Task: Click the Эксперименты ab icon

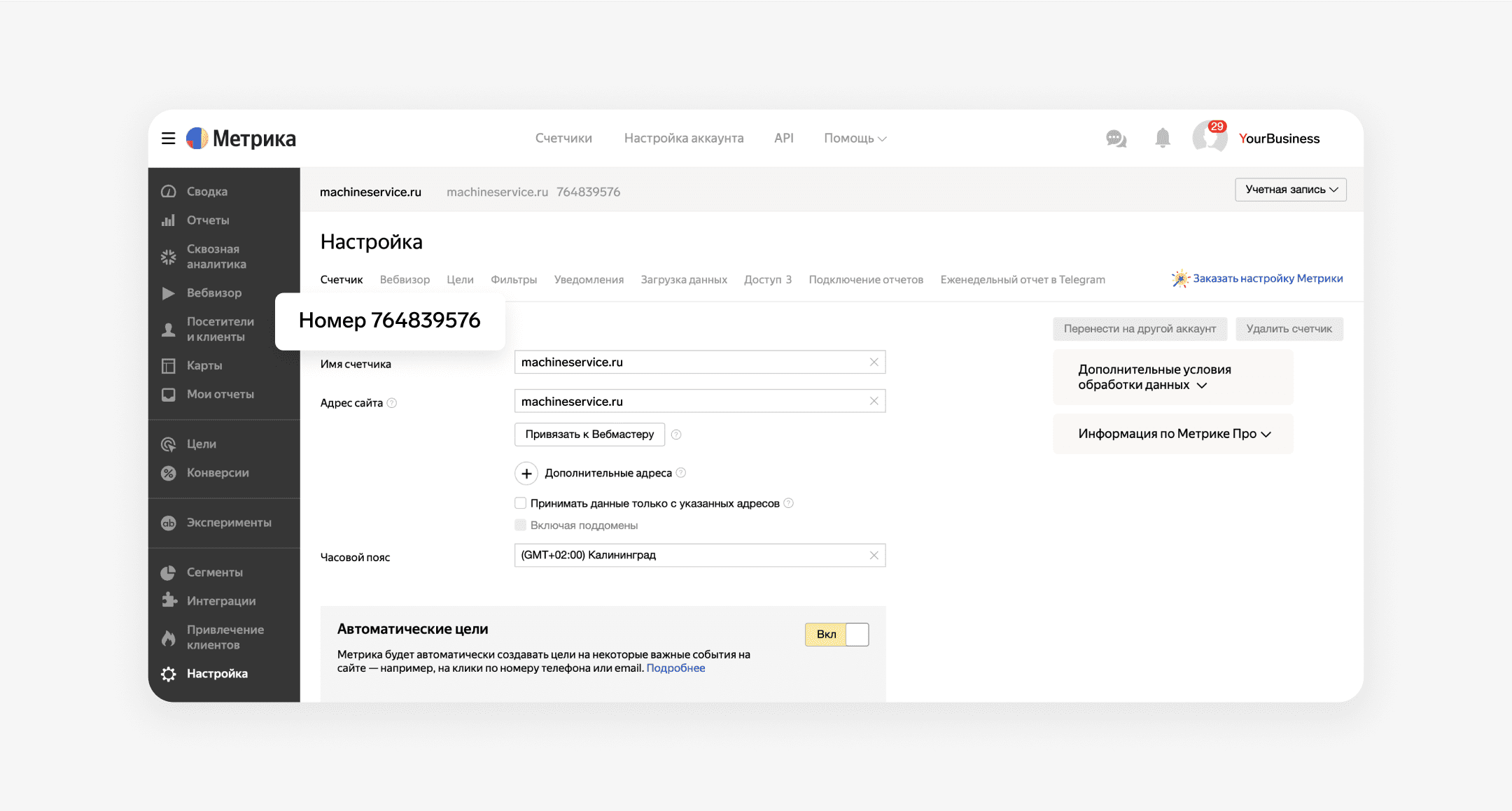Action: [169, 523]
